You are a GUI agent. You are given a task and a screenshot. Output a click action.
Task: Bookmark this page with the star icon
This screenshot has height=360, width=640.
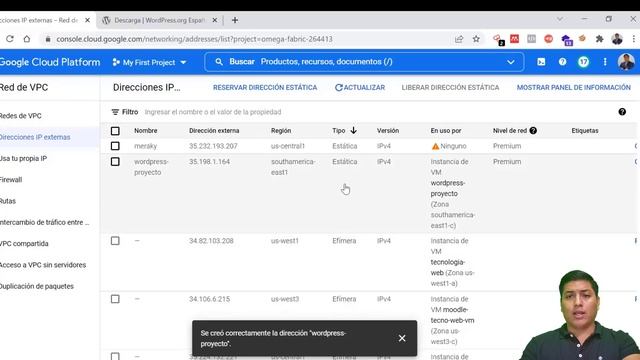click(x=476, y=39)
